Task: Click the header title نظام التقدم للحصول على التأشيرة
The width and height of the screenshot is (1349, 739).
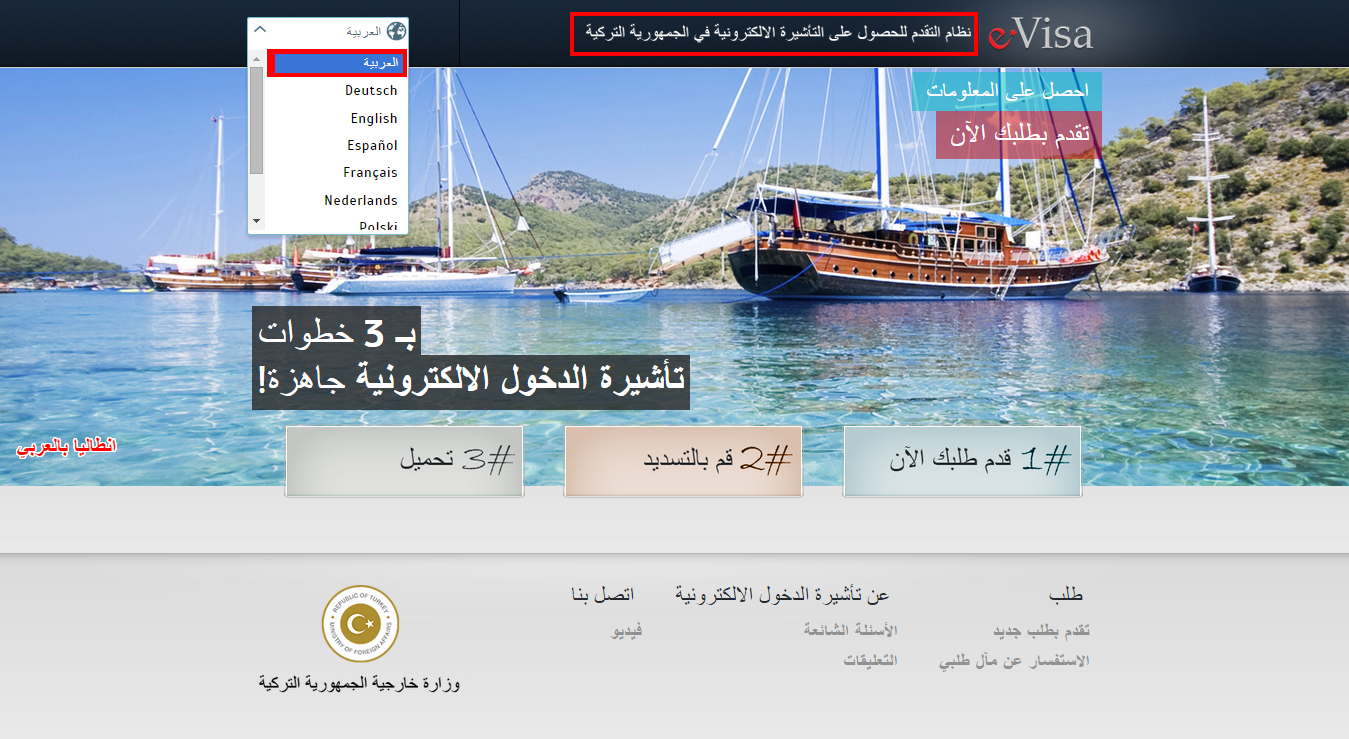Action: pyautogui.click(x=778, y=33)
